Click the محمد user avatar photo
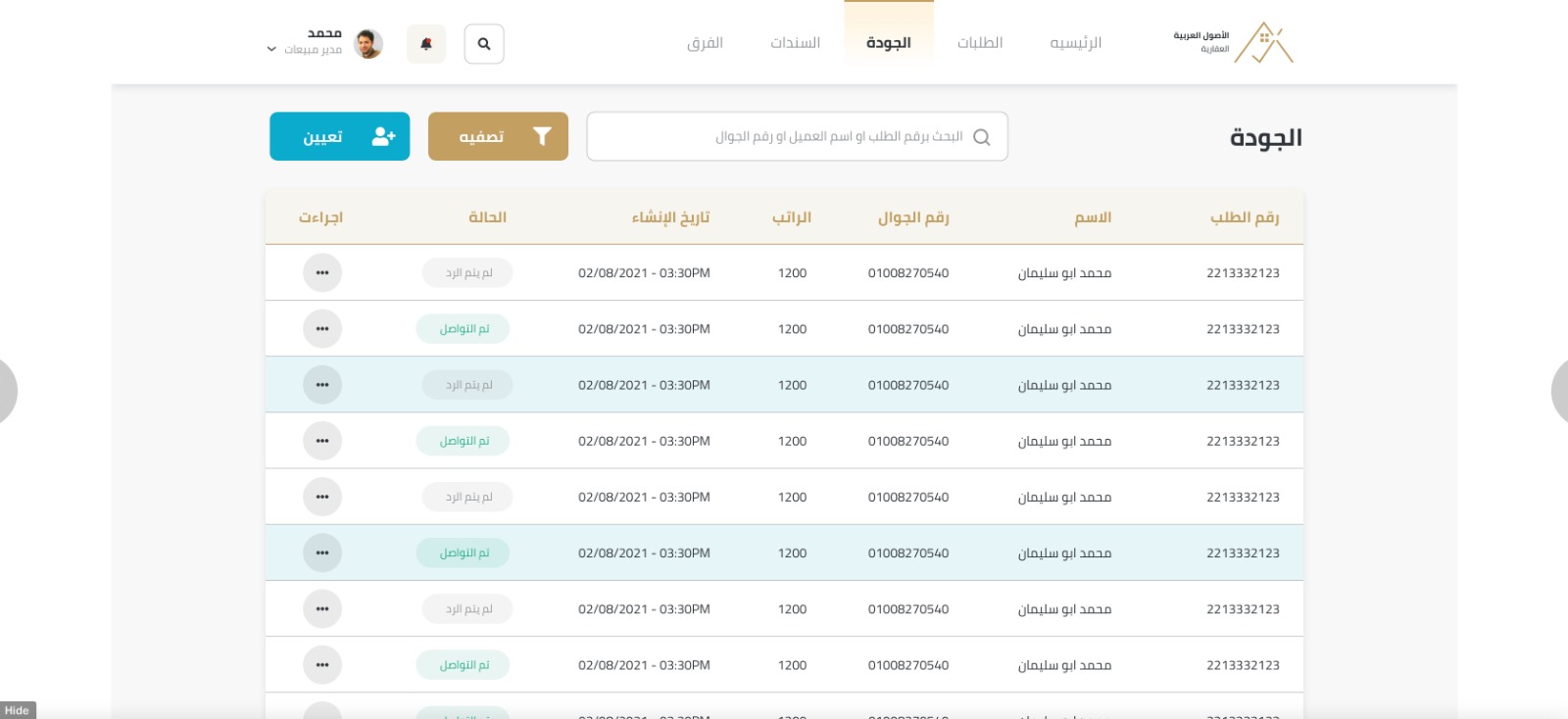Viewport: 1568px width, 719px height. 368,44
